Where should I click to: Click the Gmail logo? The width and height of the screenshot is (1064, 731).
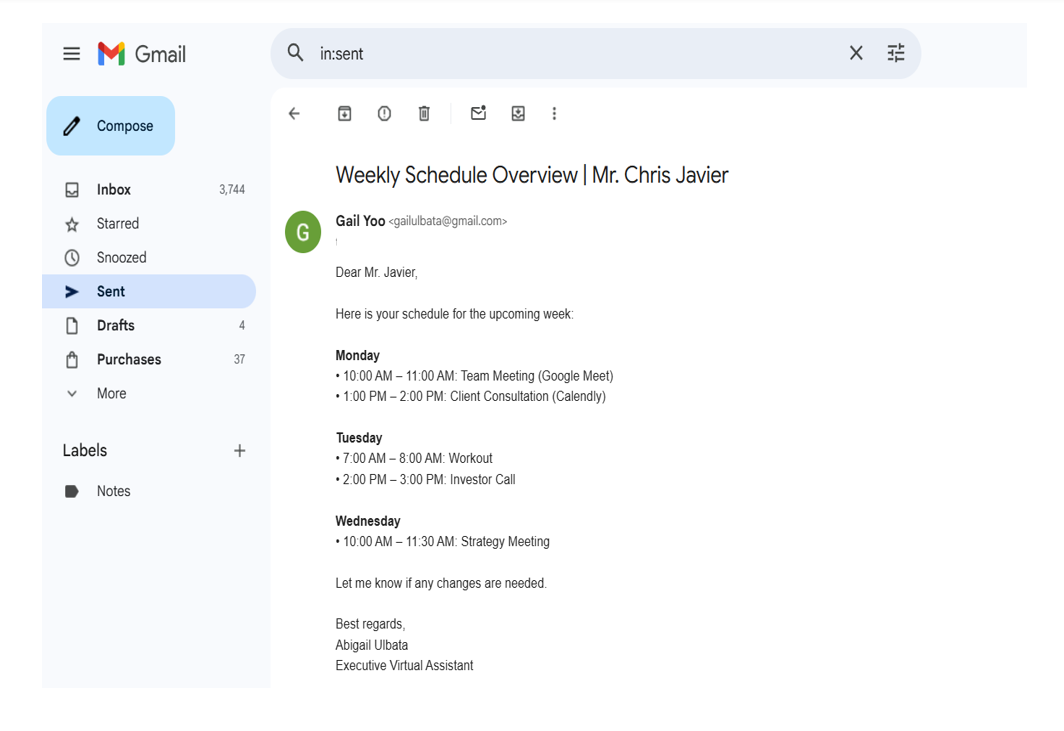(x=142, y=54)
